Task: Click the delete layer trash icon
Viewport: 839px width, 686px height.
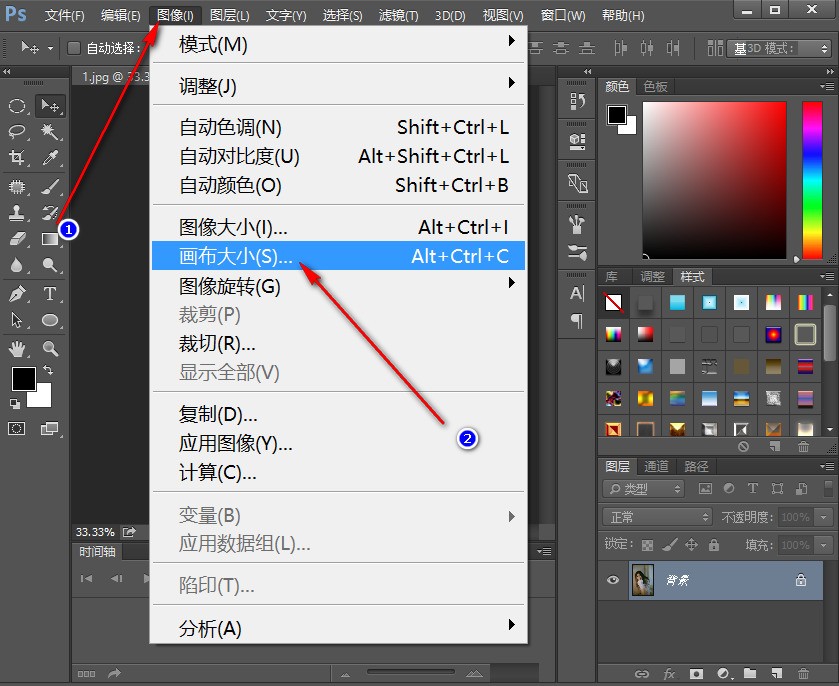Action: pos(803,673)
